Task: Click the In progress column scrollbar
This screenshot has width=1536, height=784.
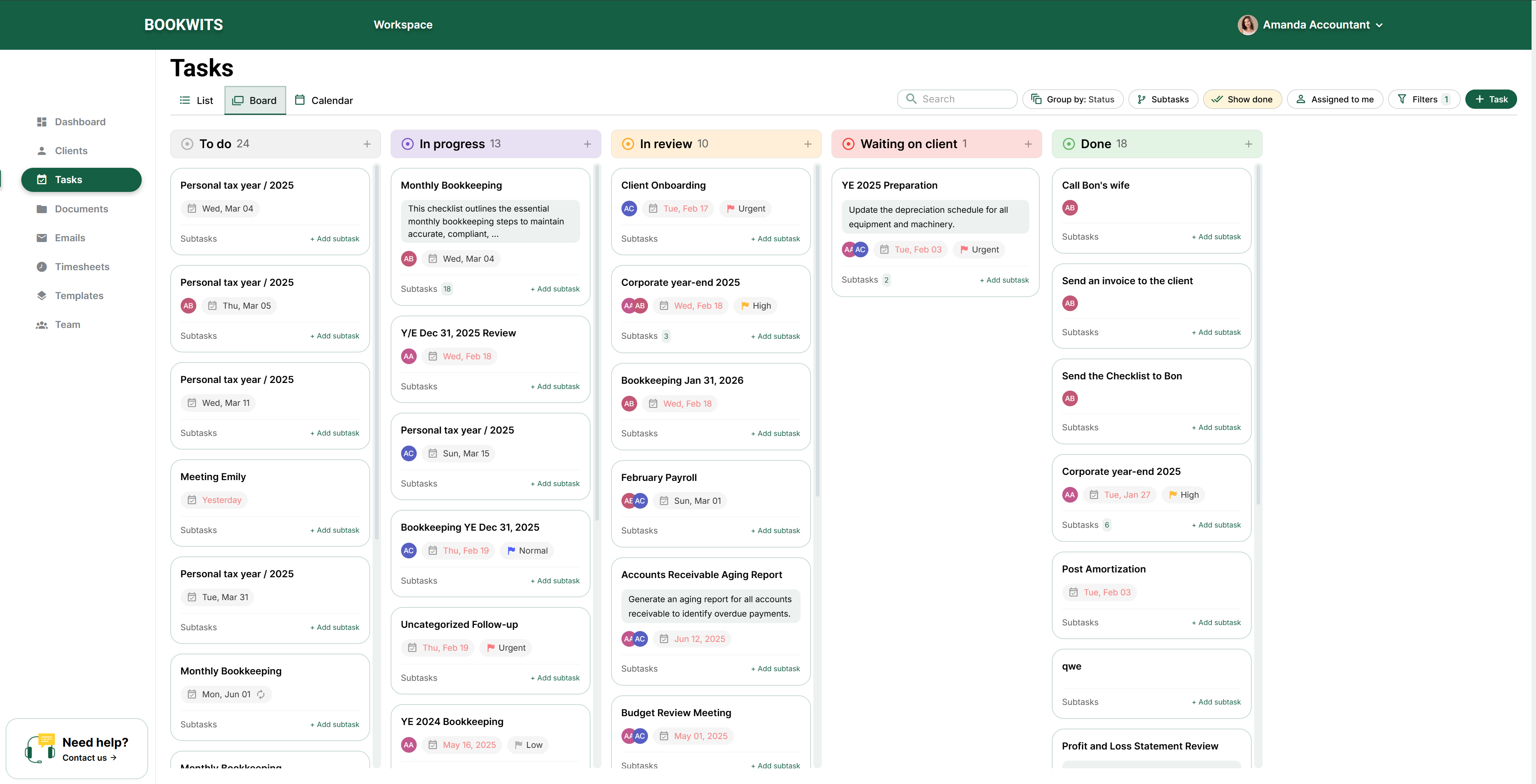Action: point(597,343)
